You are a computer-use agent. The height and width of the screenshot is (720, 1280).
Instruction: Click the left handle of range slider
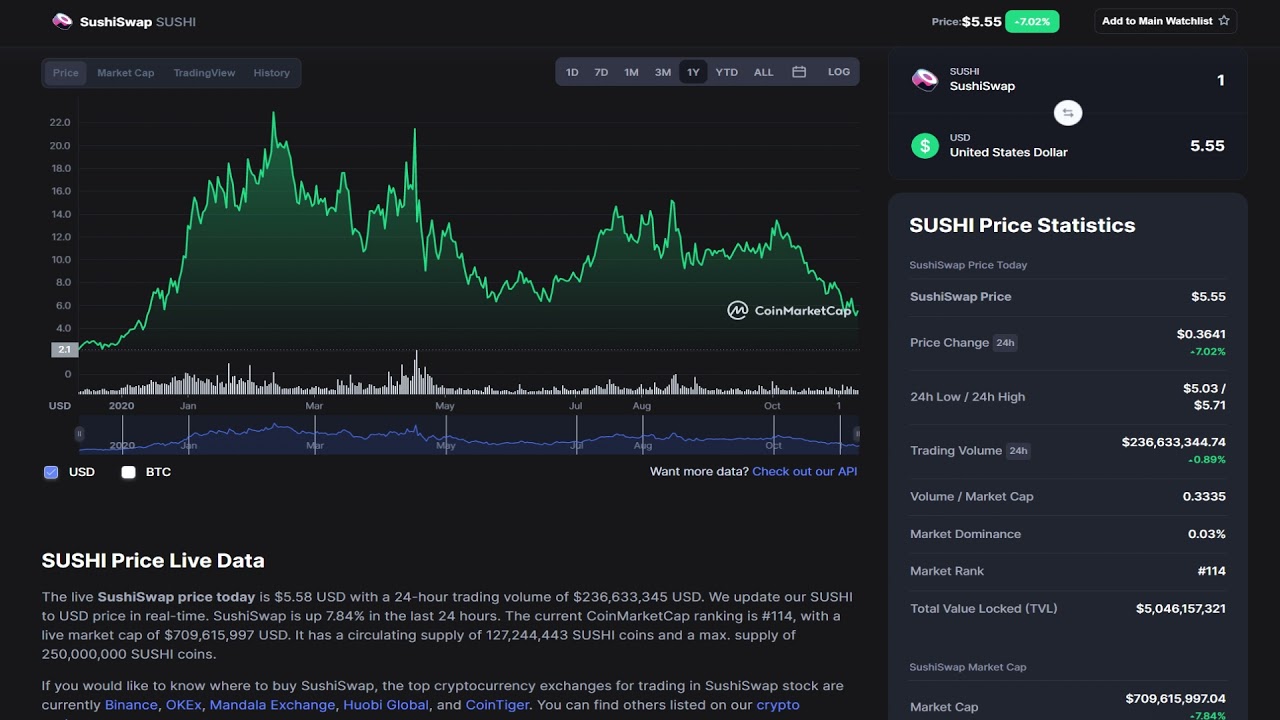tap(79, 434)
